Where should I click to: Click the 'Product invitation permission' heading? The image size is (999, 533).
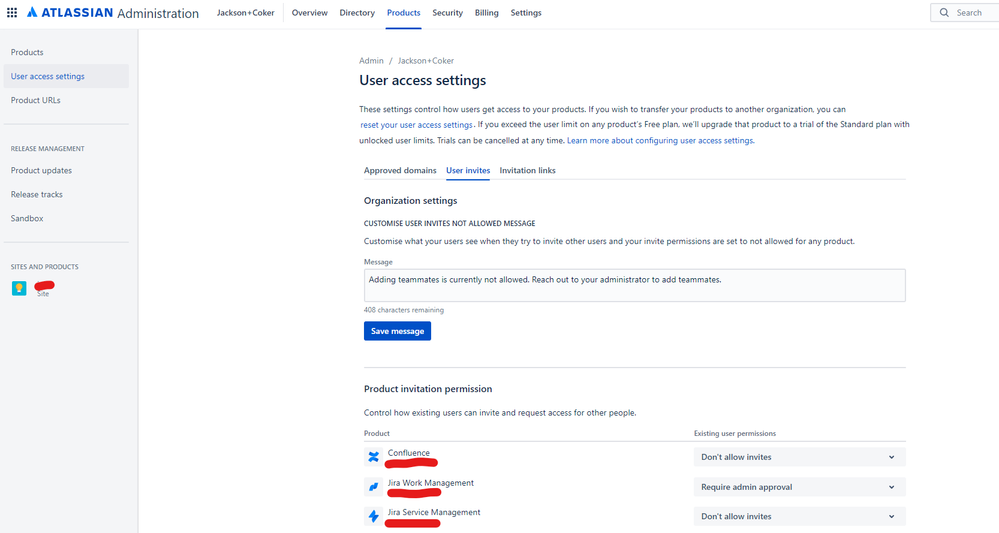(428, 389)
